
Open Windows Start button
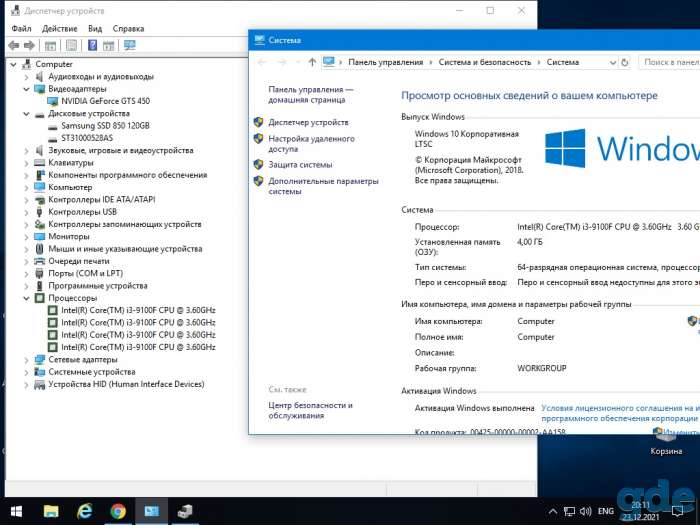pyautogui.click(x=17, y=511)
